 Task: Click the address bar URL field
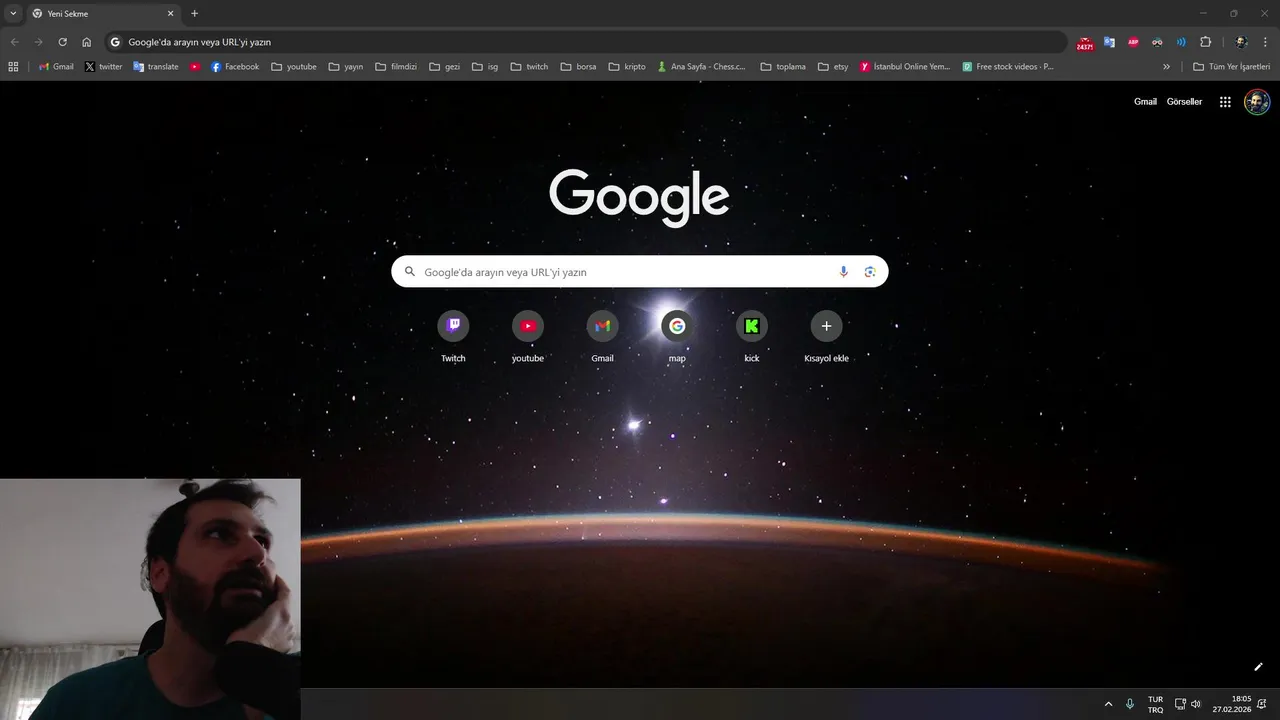tap(586, 42)
